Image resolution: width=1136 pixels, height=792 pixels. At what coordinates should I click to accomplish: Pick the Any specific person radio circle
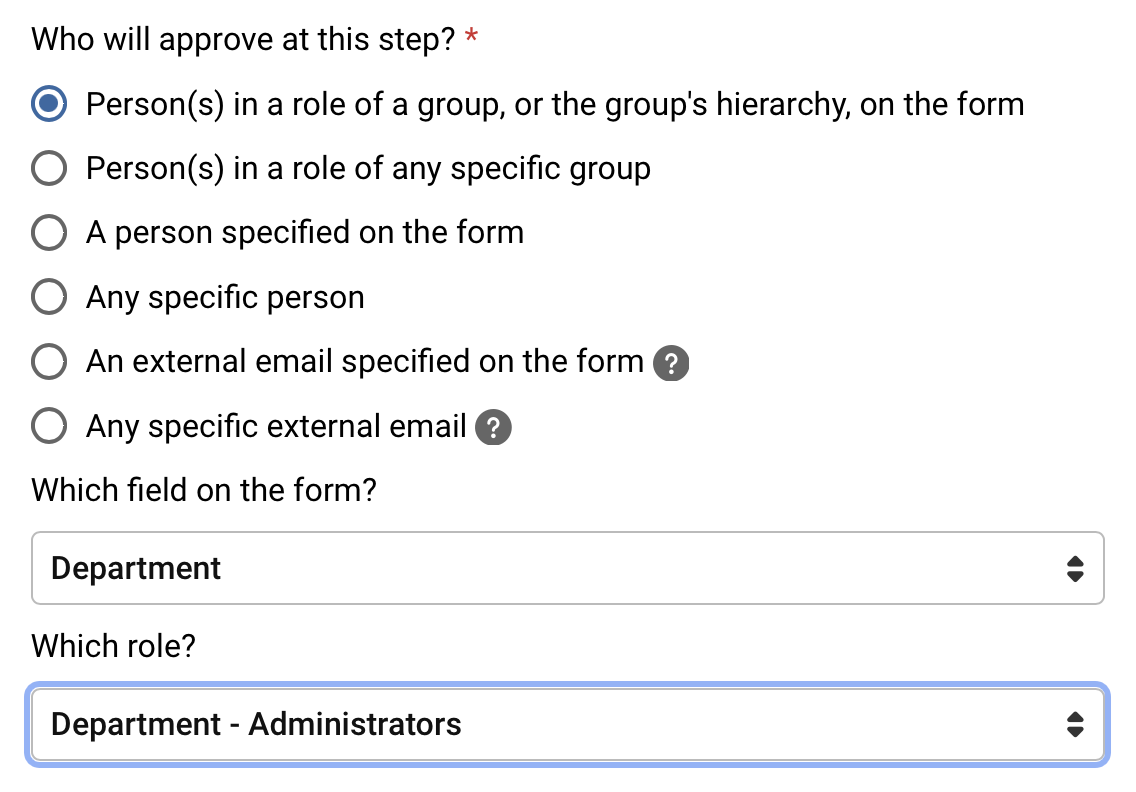50,298
